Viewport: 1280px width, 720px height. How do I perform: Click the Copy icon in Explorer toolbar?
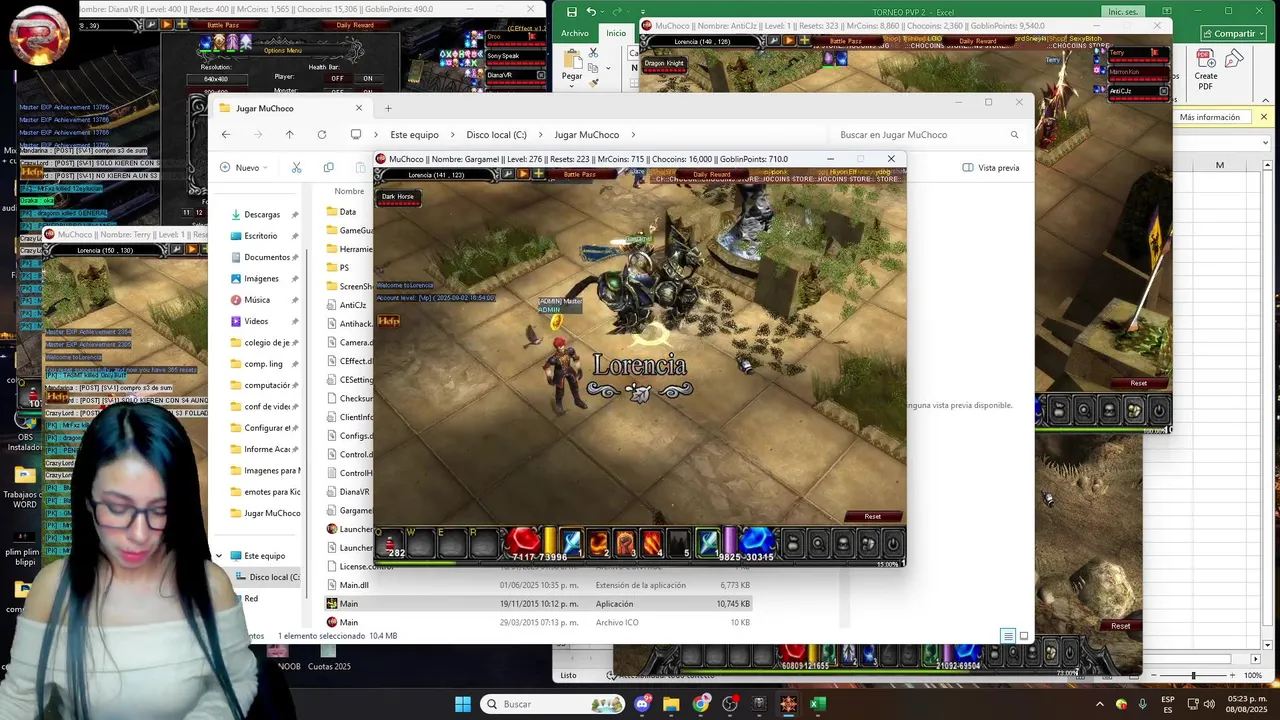tap(328, 168)
